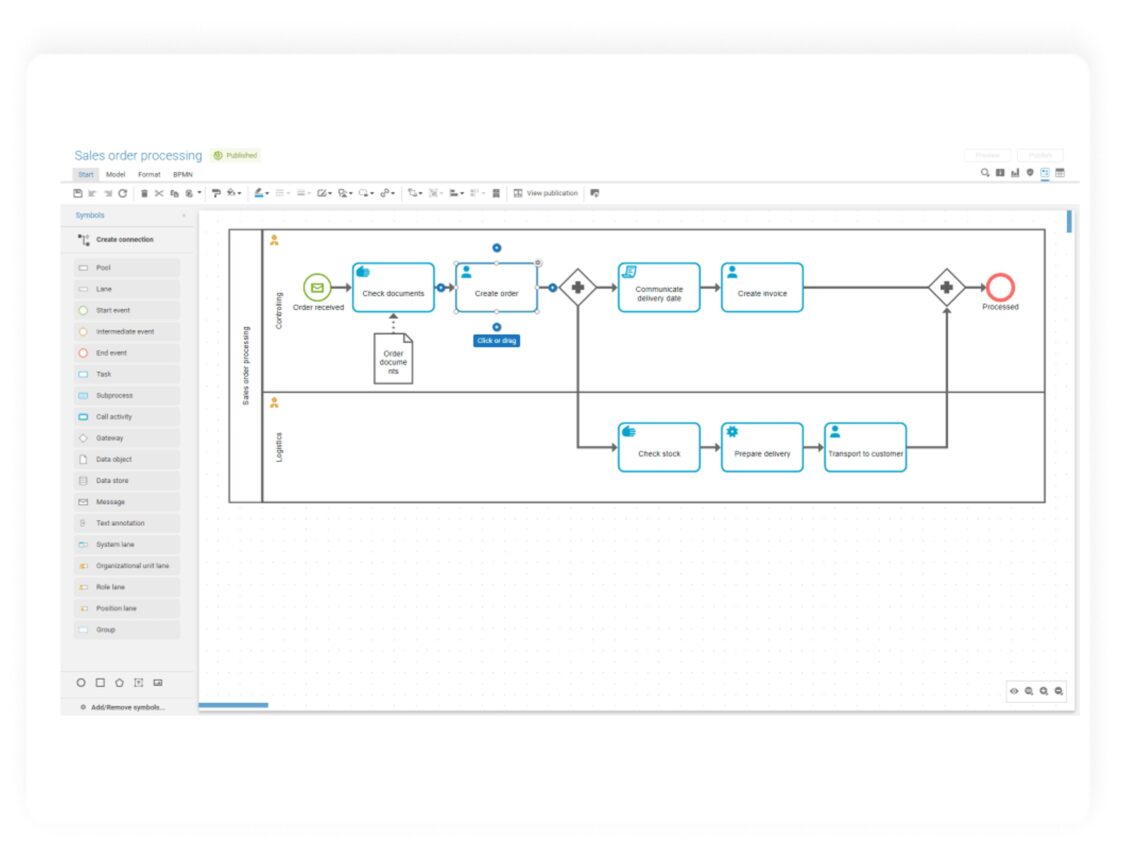1140x861 pixels.
Task: Click the horizontal scrollbar under the canvas
Action: click(x=233, y=706)
